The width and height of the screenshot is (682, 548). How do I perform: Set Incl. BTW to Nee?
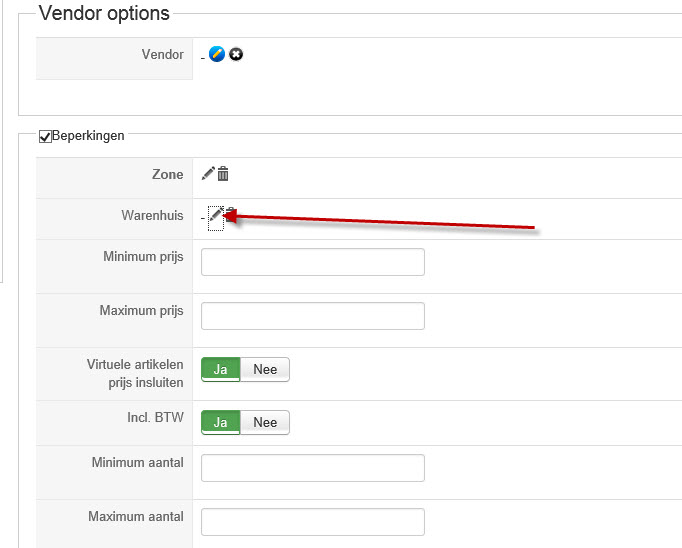coord(265,422)
